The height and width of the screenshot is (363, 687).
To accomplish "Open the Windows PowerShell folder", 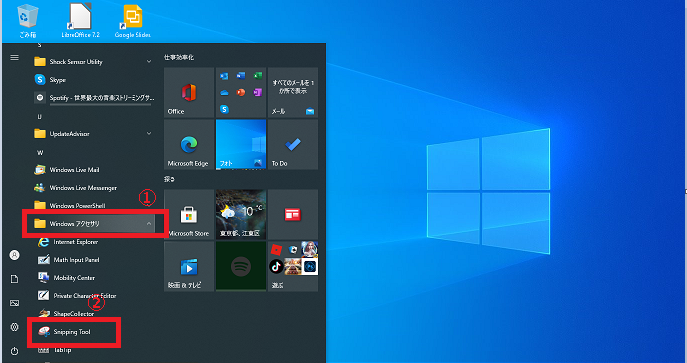I will [x=93, y=205].
